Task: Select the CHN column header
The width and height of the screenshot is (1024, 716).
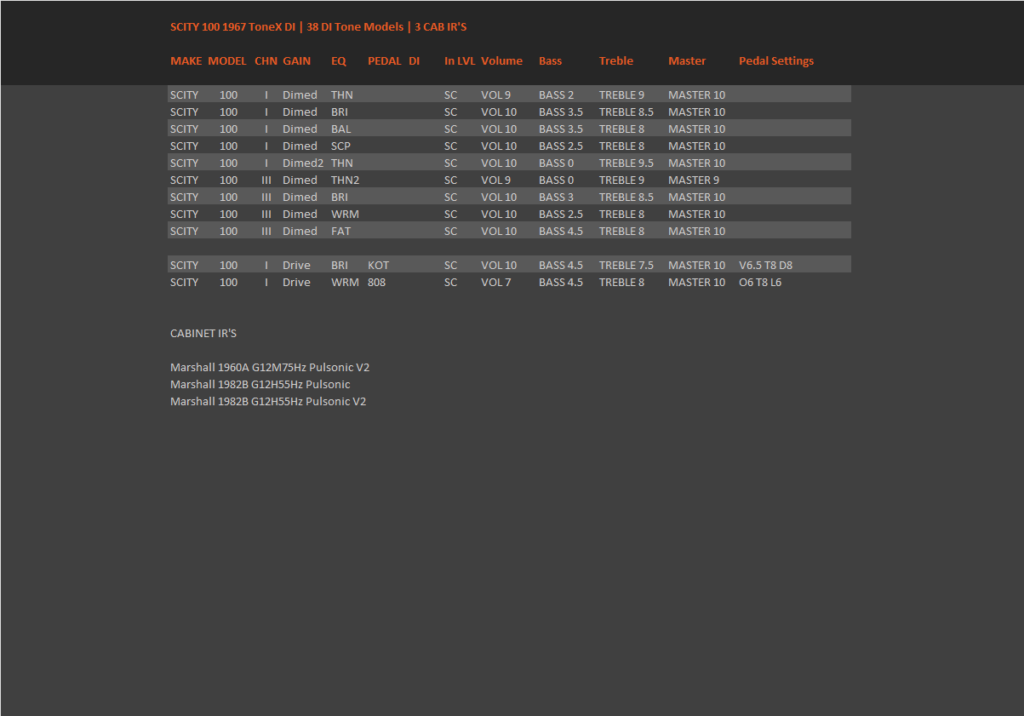Action: [x=266, y=61]
